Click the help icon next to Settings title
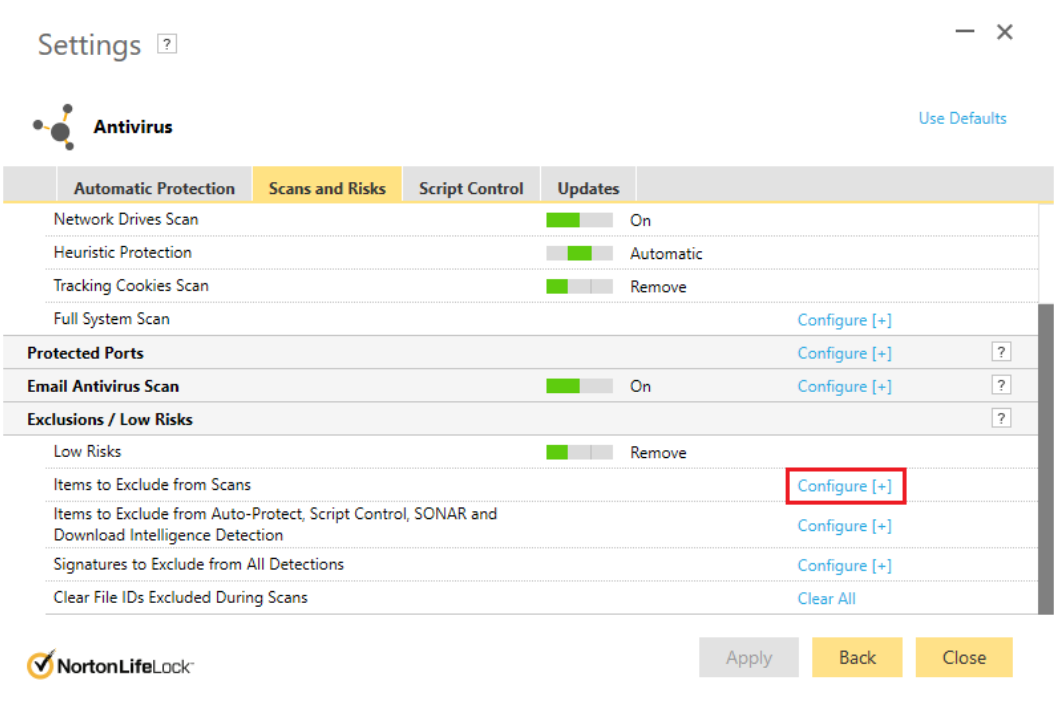 click(167, 44)
